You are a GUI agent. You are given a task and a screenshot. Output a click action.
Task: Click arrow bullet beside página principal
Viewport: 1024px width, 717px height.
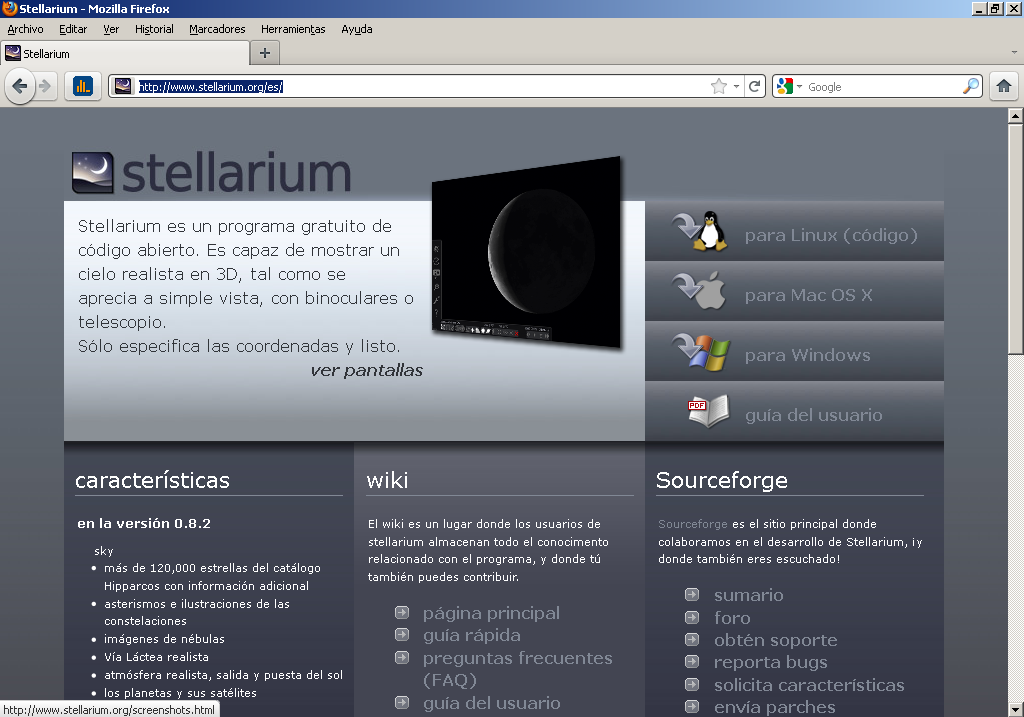point(402,613)
